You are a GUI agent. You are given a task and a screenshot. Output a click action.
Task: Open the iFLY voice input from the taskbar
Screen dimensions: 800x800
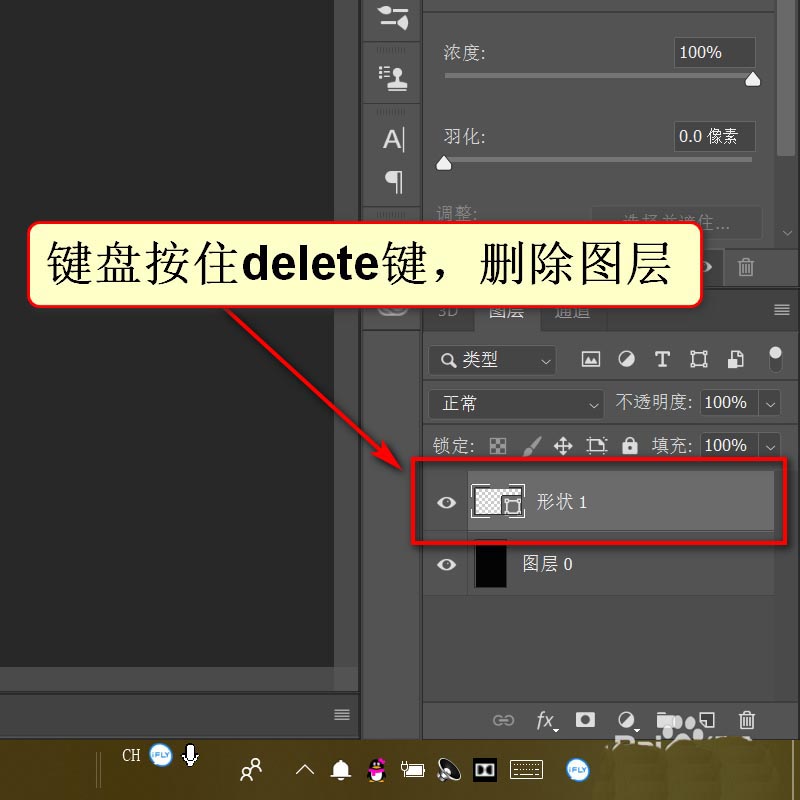point(577,770)
